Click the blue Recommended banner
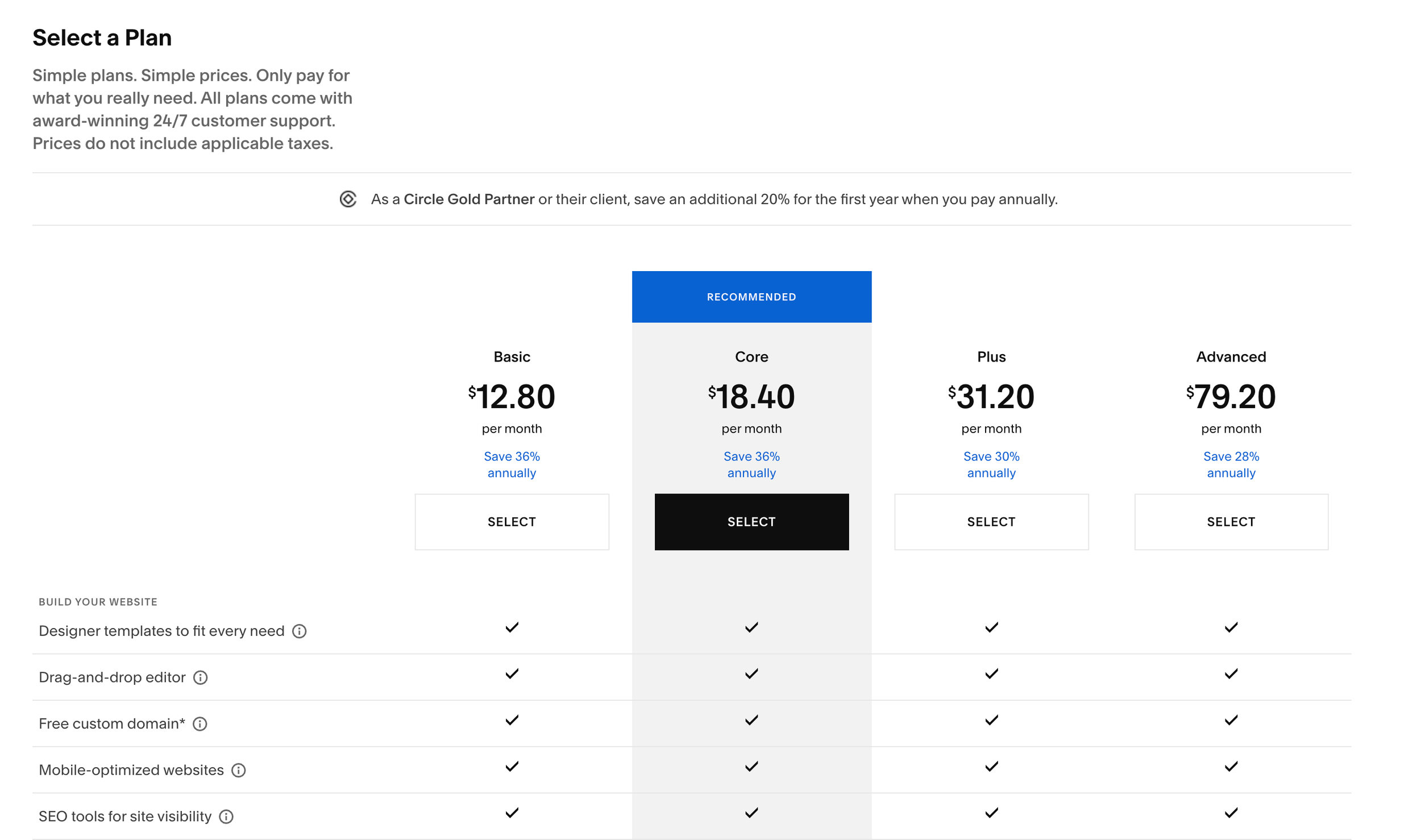 [x=751, y=297]
